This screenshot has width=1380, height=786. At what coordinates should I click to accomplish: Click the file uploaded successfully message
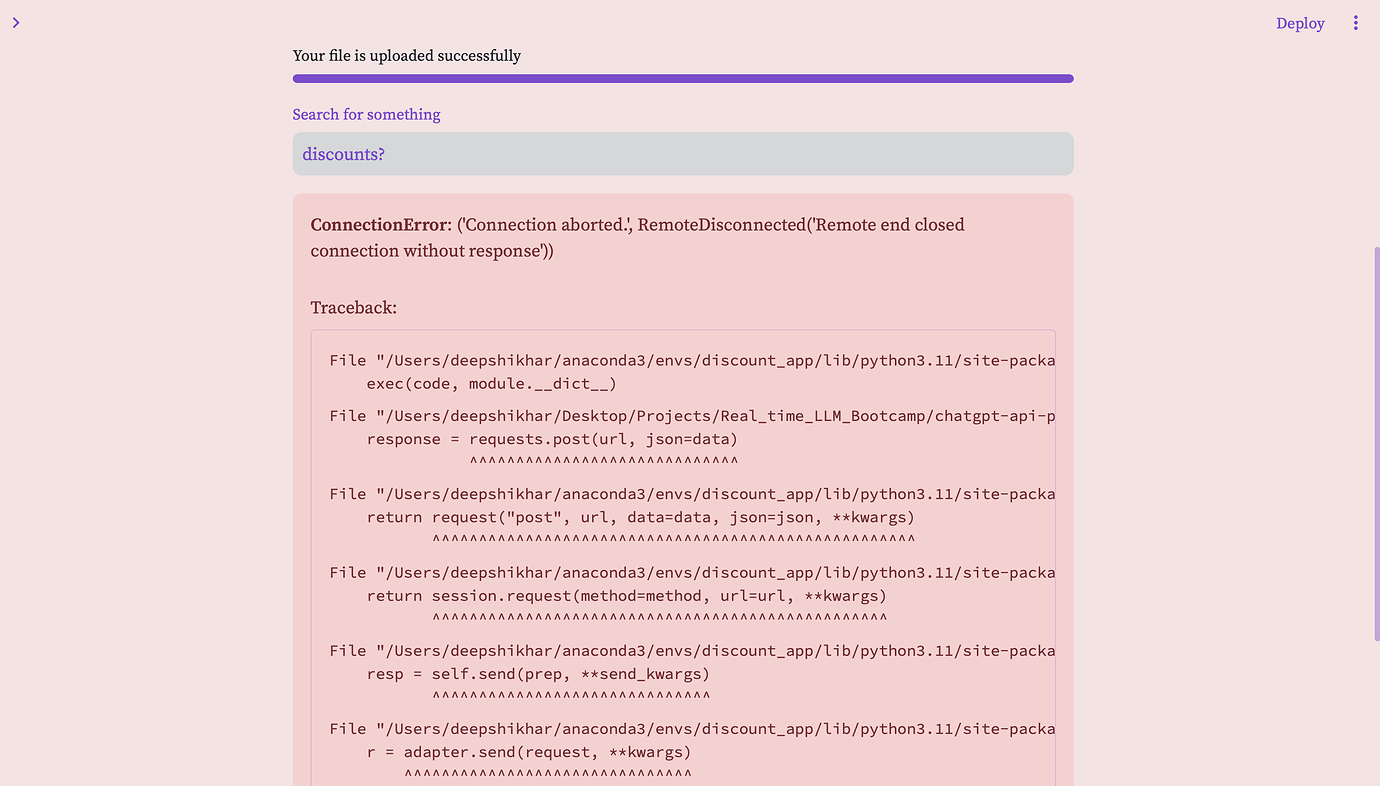(x=406, y=56)
